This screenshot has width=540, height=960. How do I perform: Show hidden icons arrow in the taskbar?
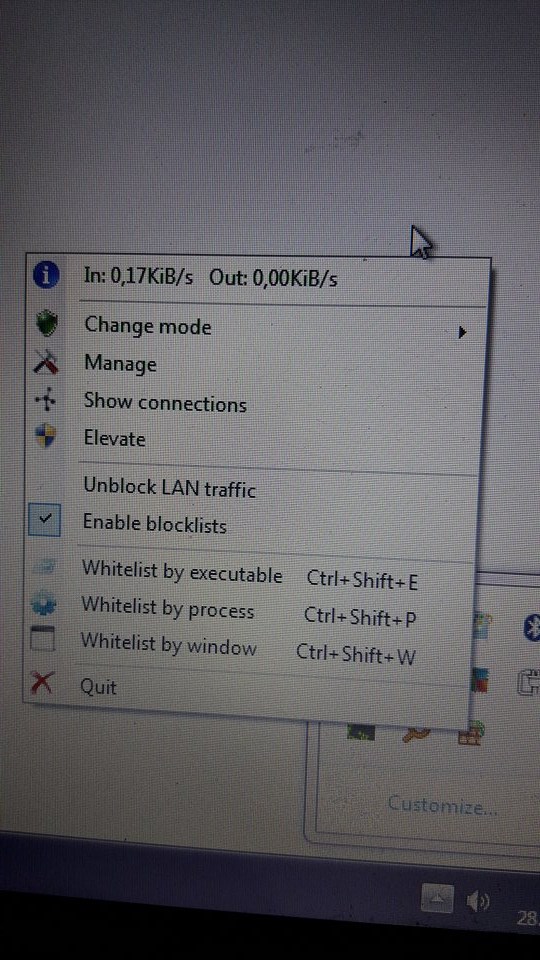click(x=437, y=899)
